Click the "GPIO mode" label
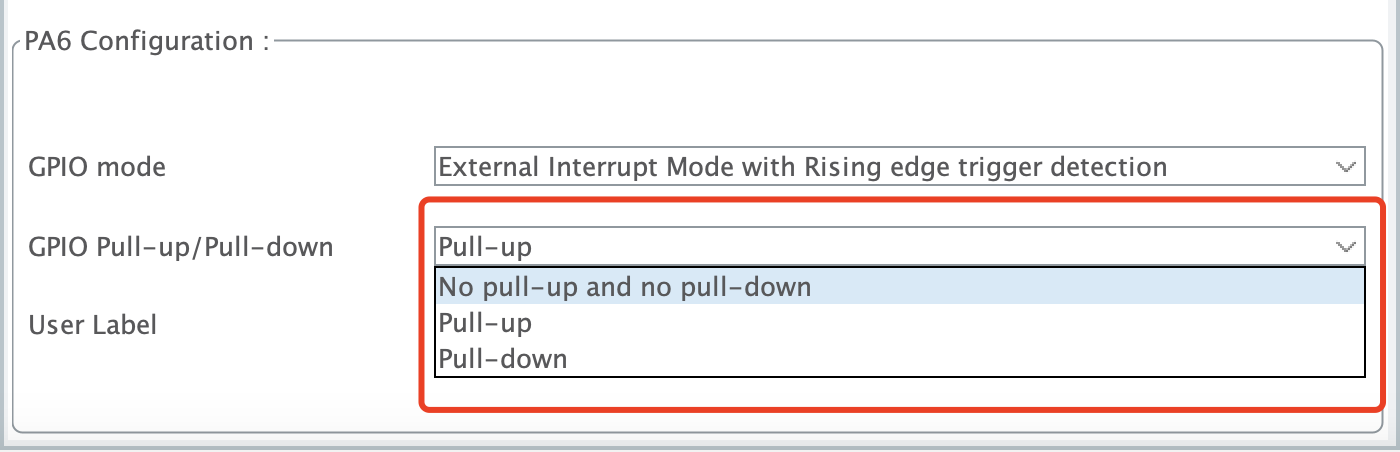Viewport: 1400px width, 452px height. click(97, 167)
